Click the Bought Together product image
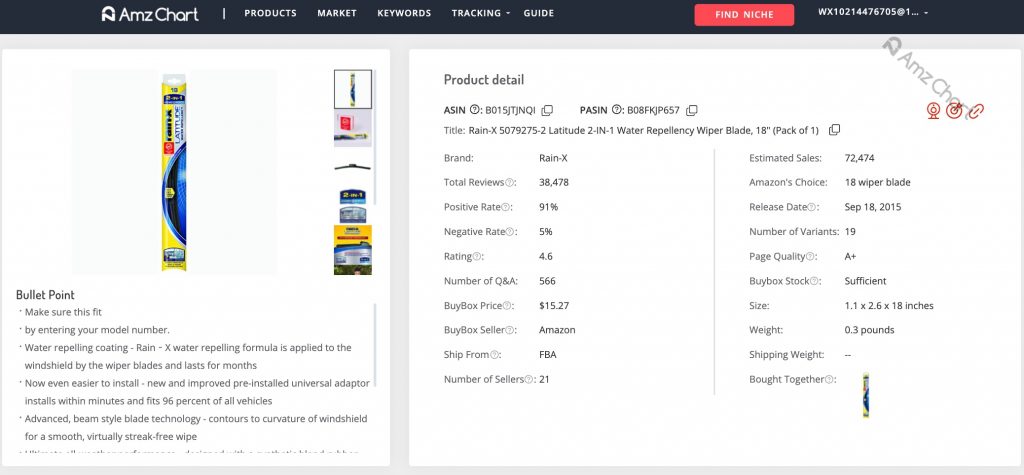 tap(866, 395)
